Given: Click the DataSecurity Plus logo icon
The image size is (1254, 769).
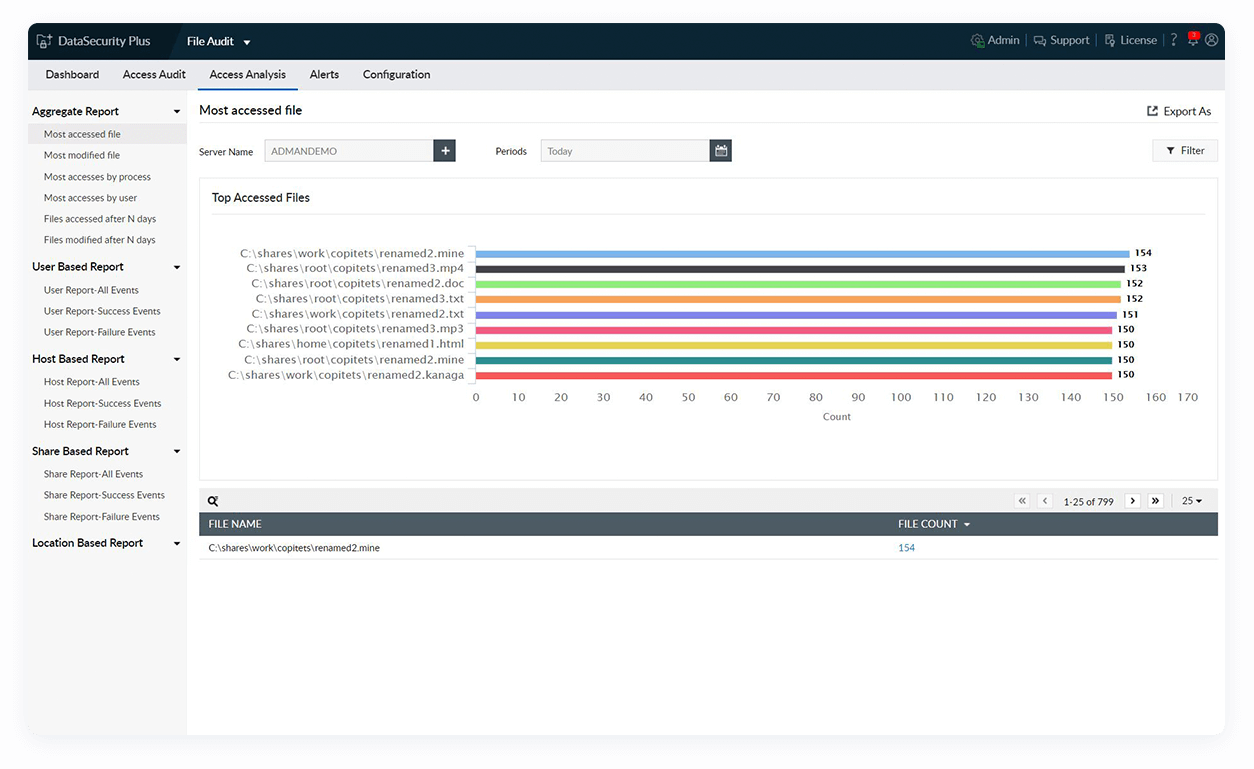Looking at the screenshot, I should tap(44, 41).
